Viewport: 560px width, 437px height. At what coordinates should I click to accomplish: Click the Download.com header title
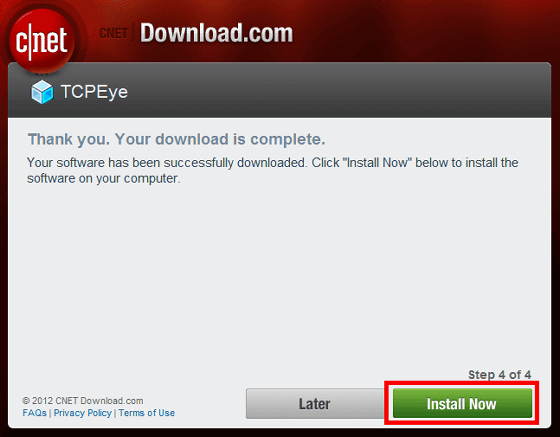coord(216,33)
